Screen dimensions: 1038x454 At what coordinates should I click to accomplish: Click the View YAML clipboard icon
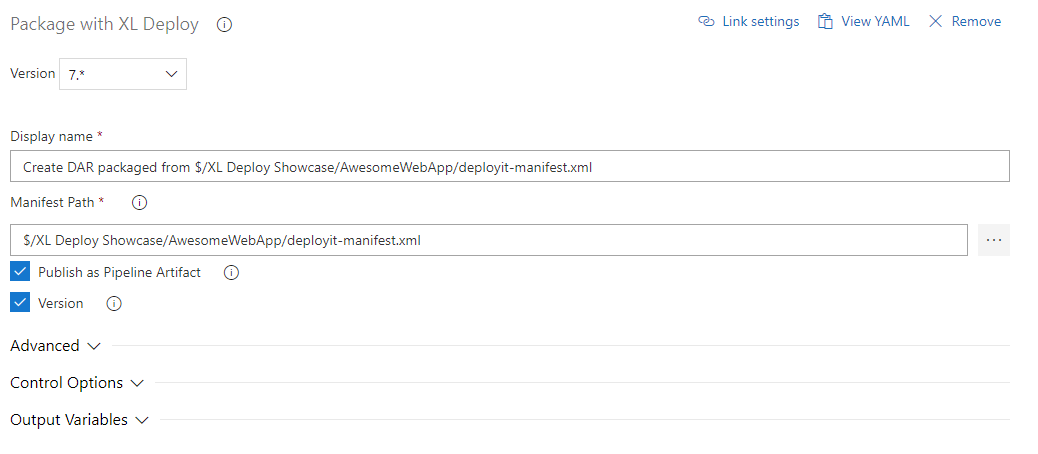tap(825, 21)
